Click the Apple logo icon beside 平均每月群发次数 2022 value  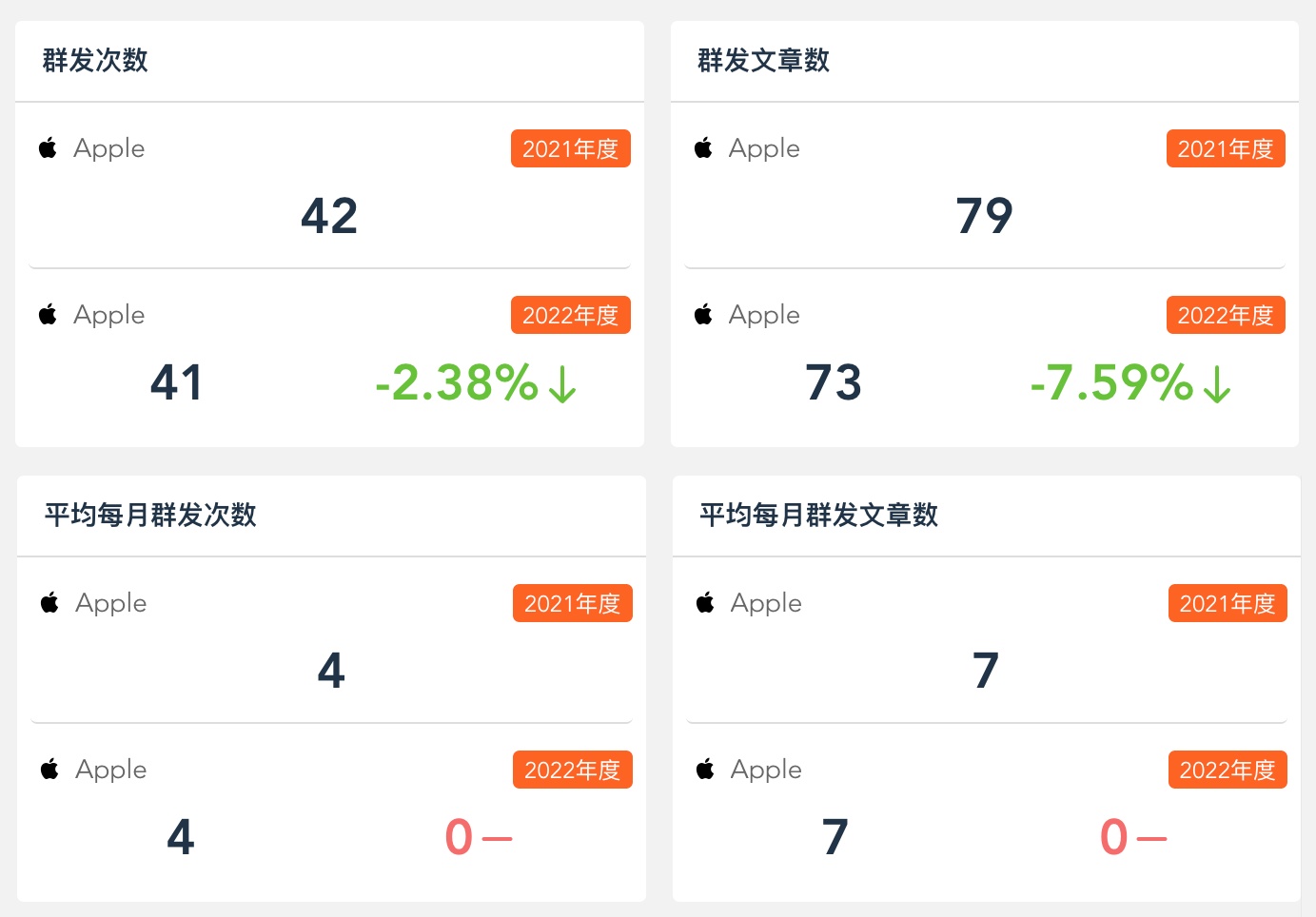coord(49,769)
